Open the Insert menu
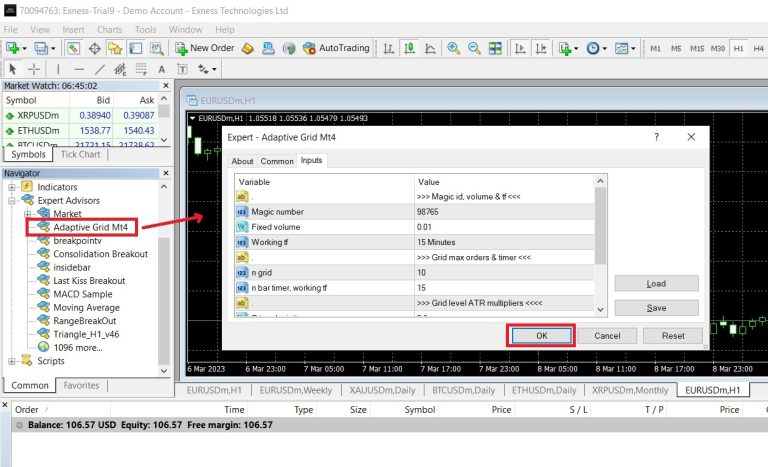 click(x=73, y=29)
